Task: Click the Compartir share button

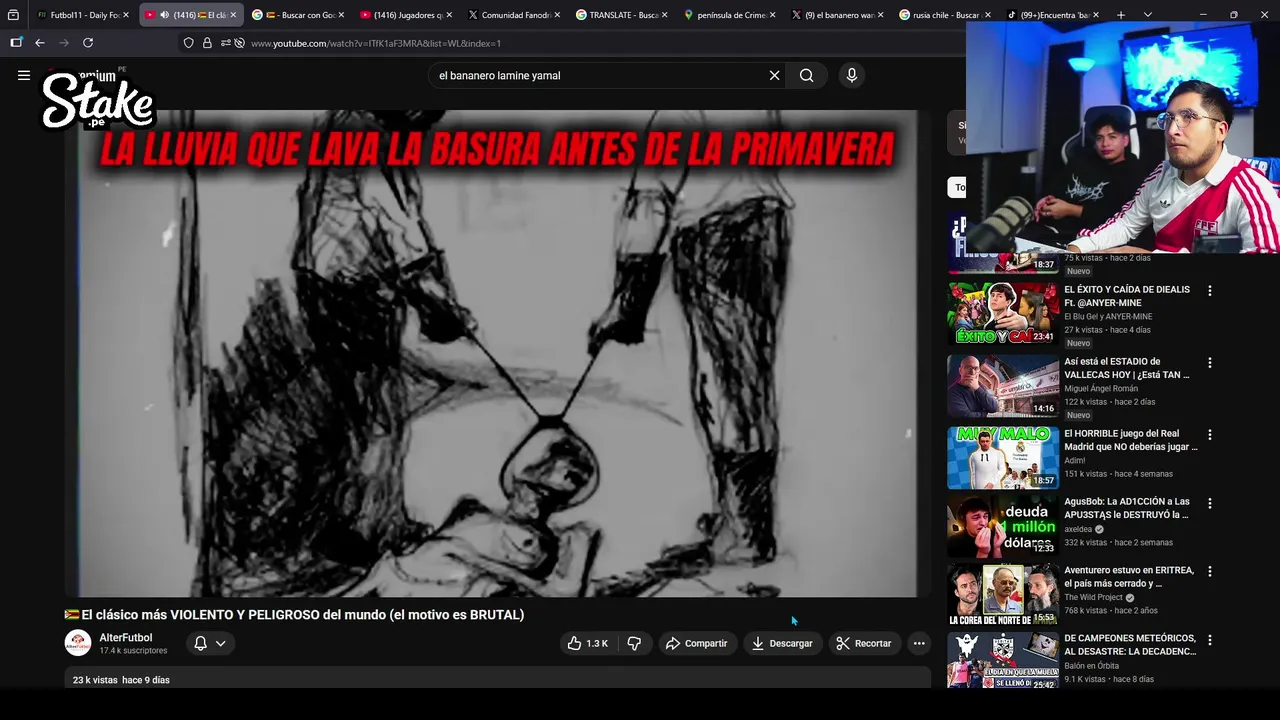Action: click(x=696, y=643)
